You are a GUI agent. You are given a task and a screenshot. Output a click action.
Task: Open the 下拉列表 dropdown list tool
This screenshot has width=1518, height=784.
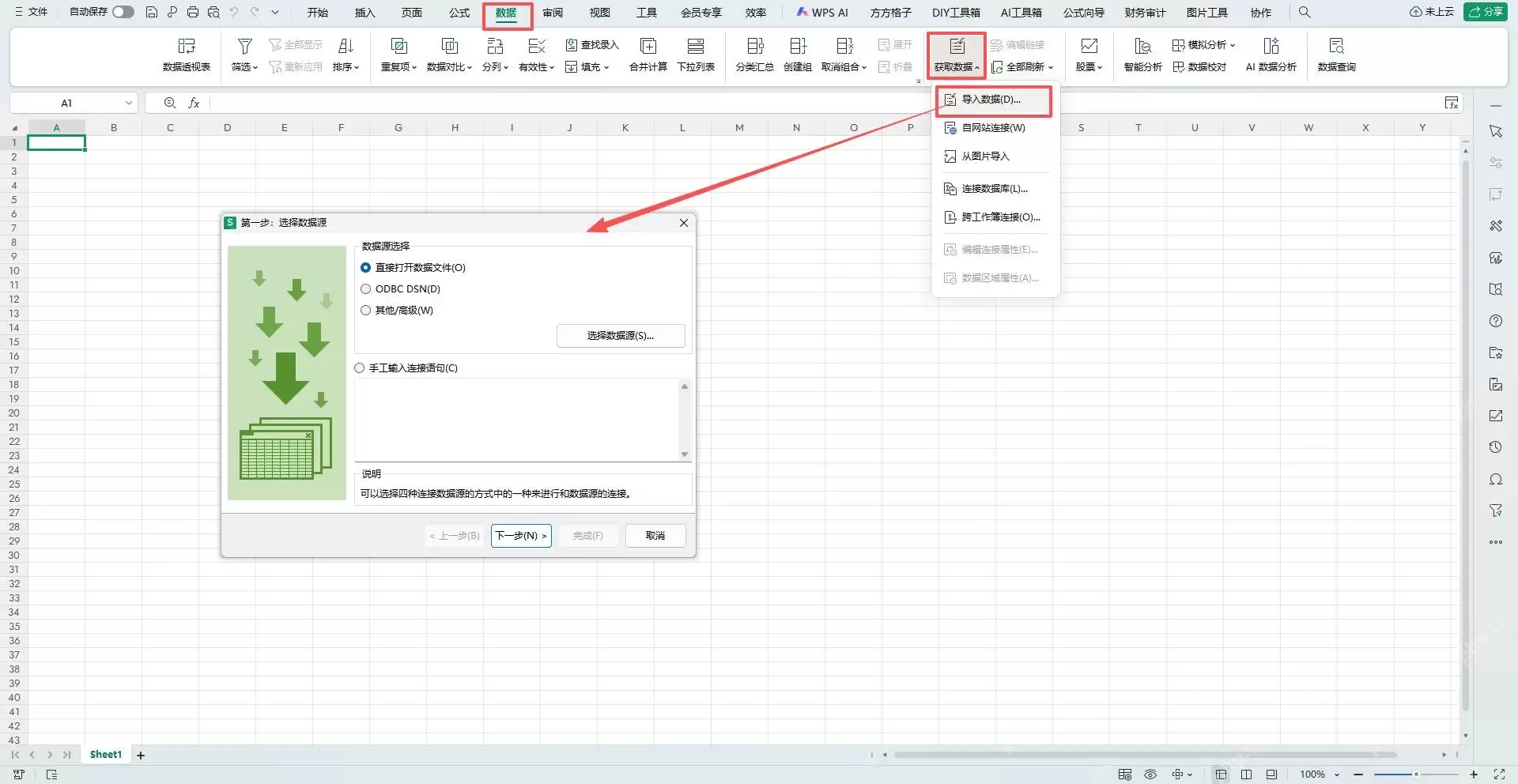(696, 55)
